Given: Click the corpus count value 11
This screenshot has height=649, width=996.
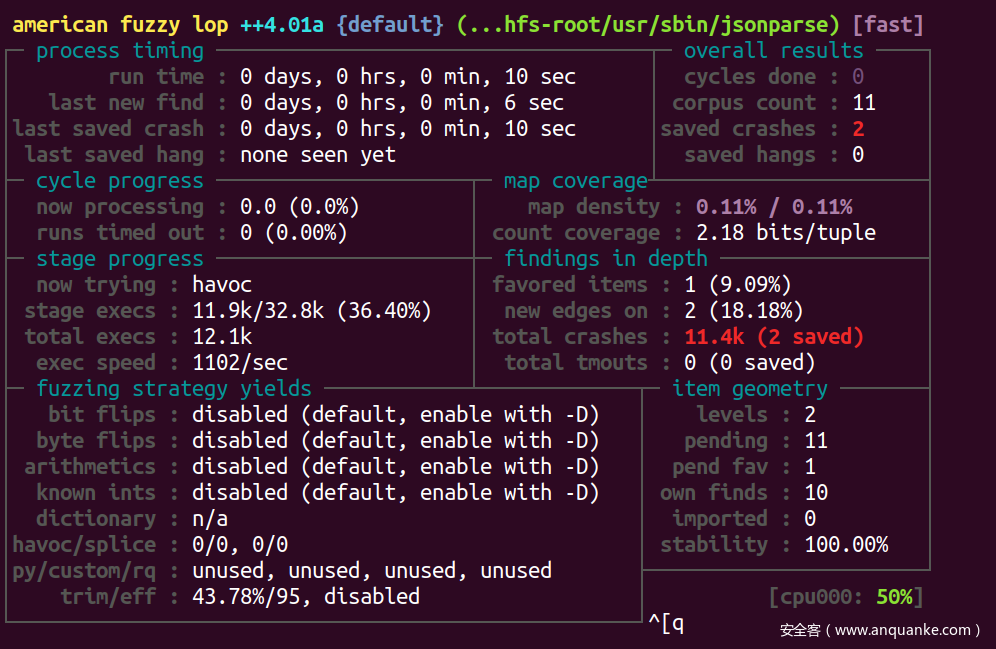Looking at the screenshot, I should click(863, 103).
